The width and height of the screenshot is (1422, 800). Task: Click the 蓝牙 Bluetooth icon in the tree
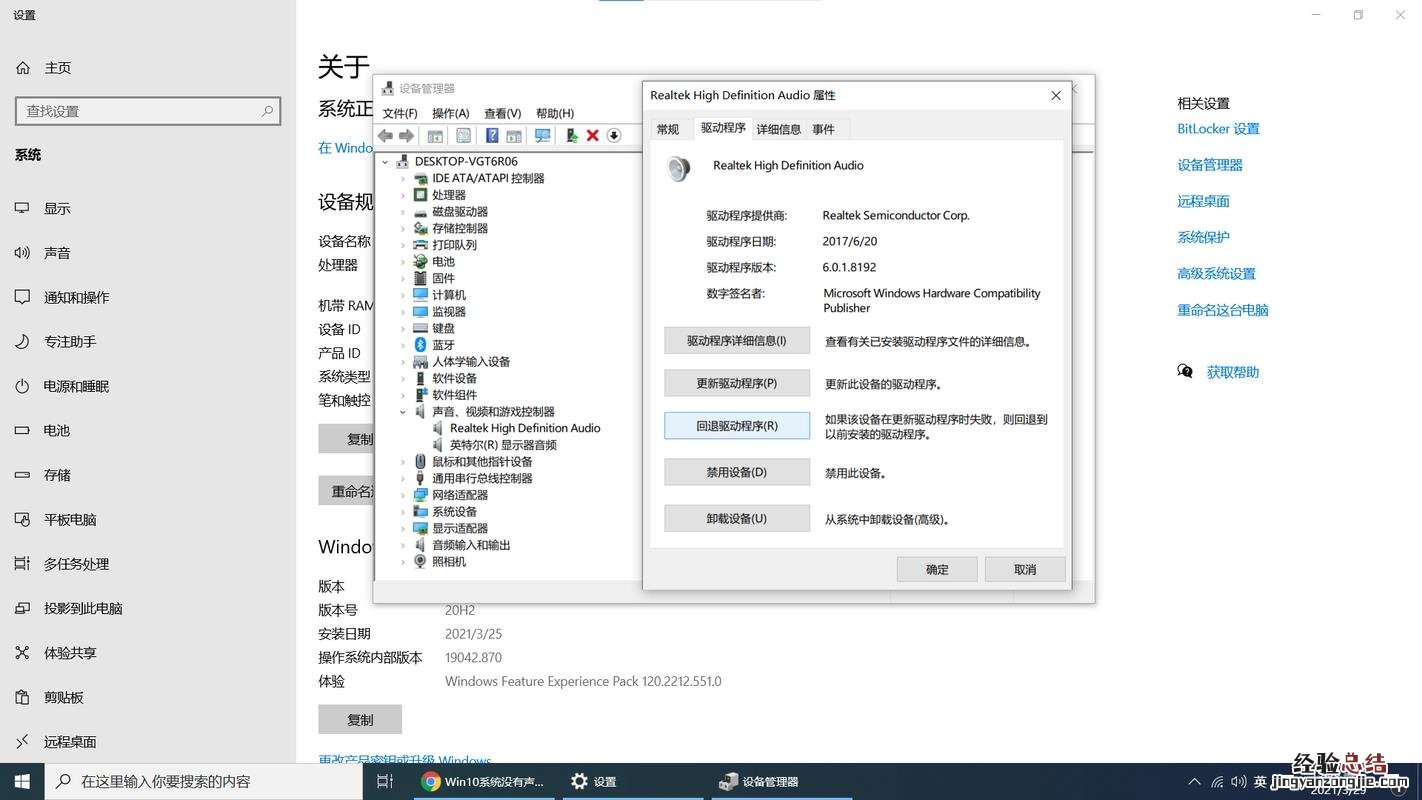click(x=421, y=345)
